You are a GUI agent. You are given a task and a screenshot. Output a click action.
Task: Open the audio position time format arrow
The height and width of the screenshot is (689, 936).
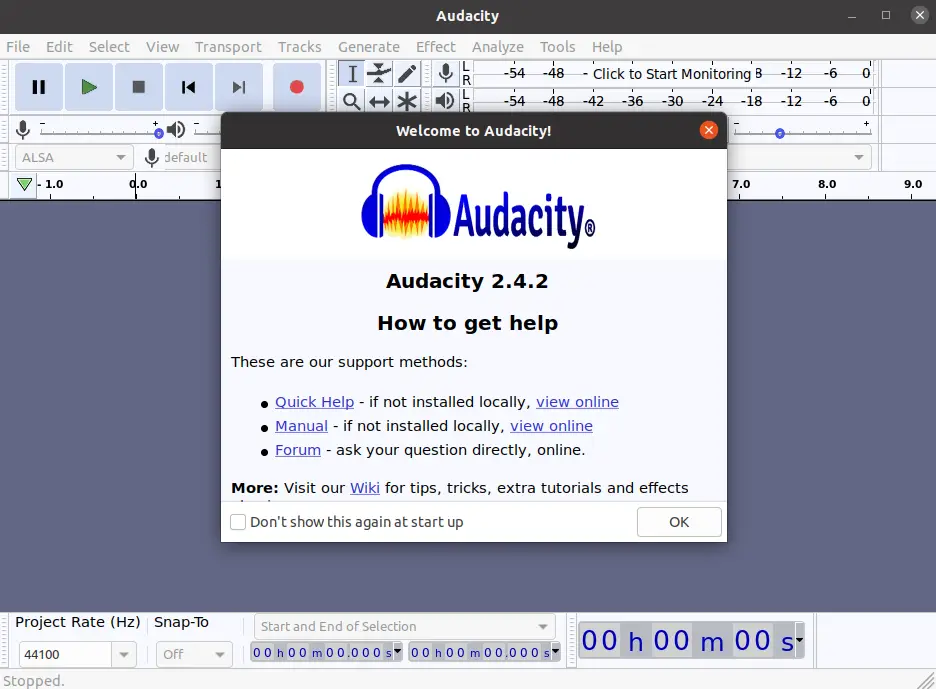pos(799,640)
